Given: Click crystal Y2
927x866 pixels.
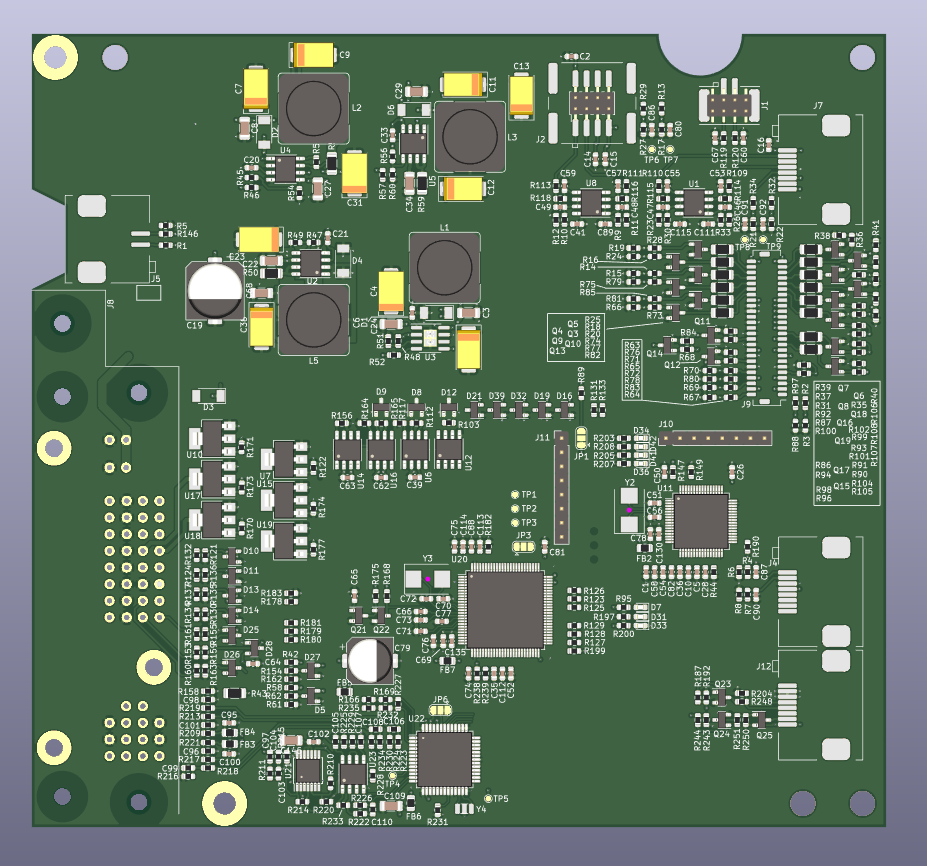Looking at the screenshot, I should tap(629, 510).
